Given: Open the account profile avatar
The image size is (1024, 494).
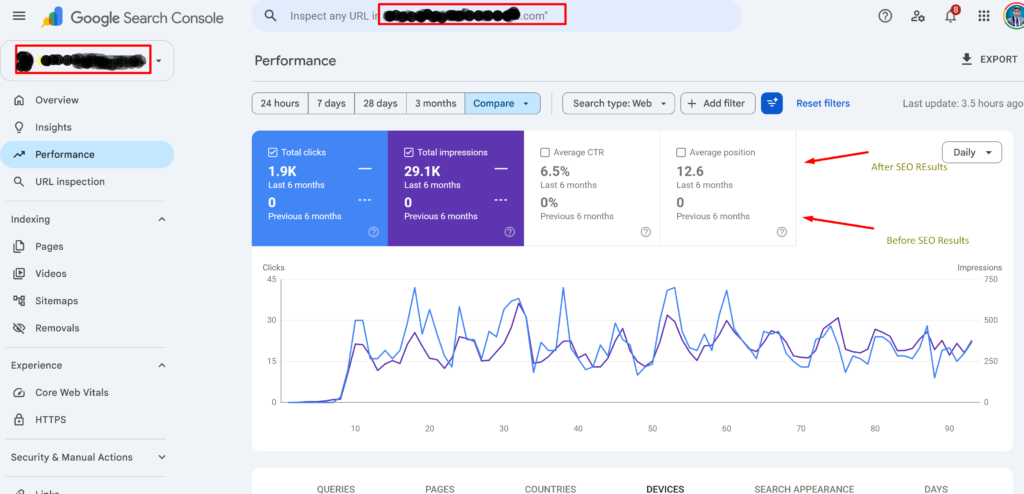Looking at the screenshot, I should click(x=1014, y=16).
